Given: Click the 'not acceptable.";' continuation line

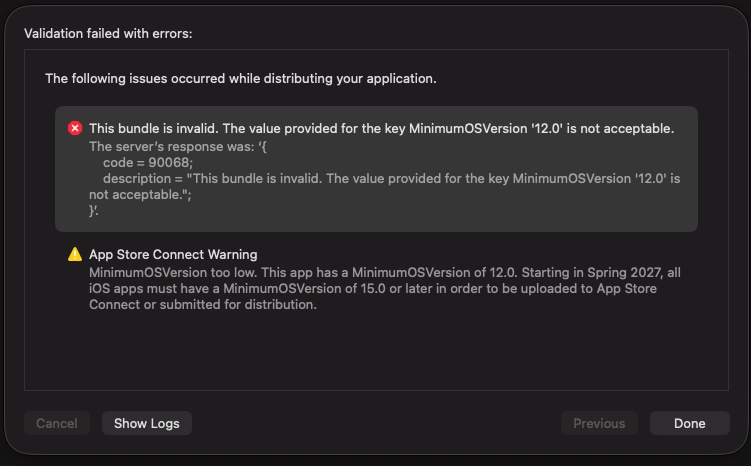Looking at the screenshot, I should 140,194.
